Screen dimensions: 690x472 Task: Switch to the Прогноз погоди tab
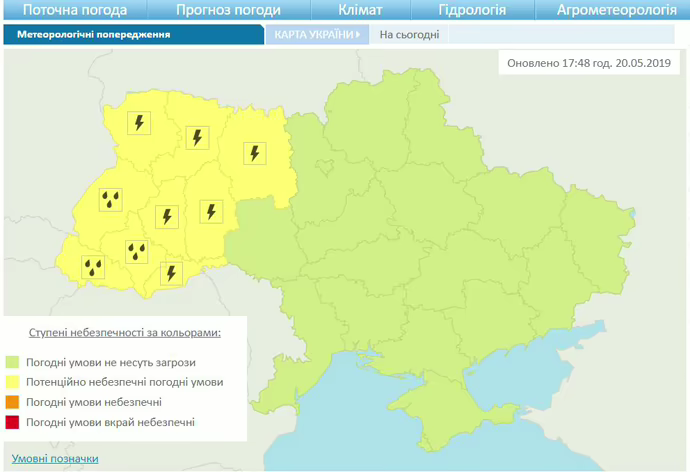pos(228,11)
